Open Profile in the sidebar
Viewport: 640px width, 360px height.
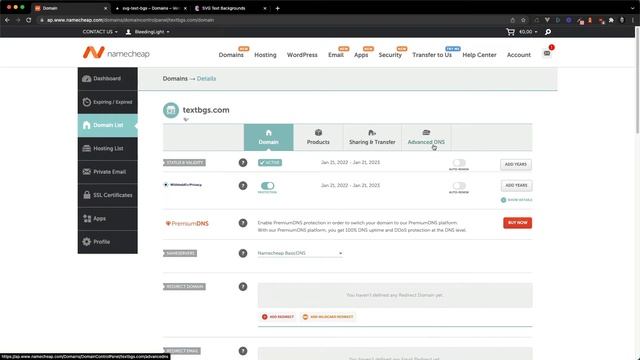tap(108, 242)
